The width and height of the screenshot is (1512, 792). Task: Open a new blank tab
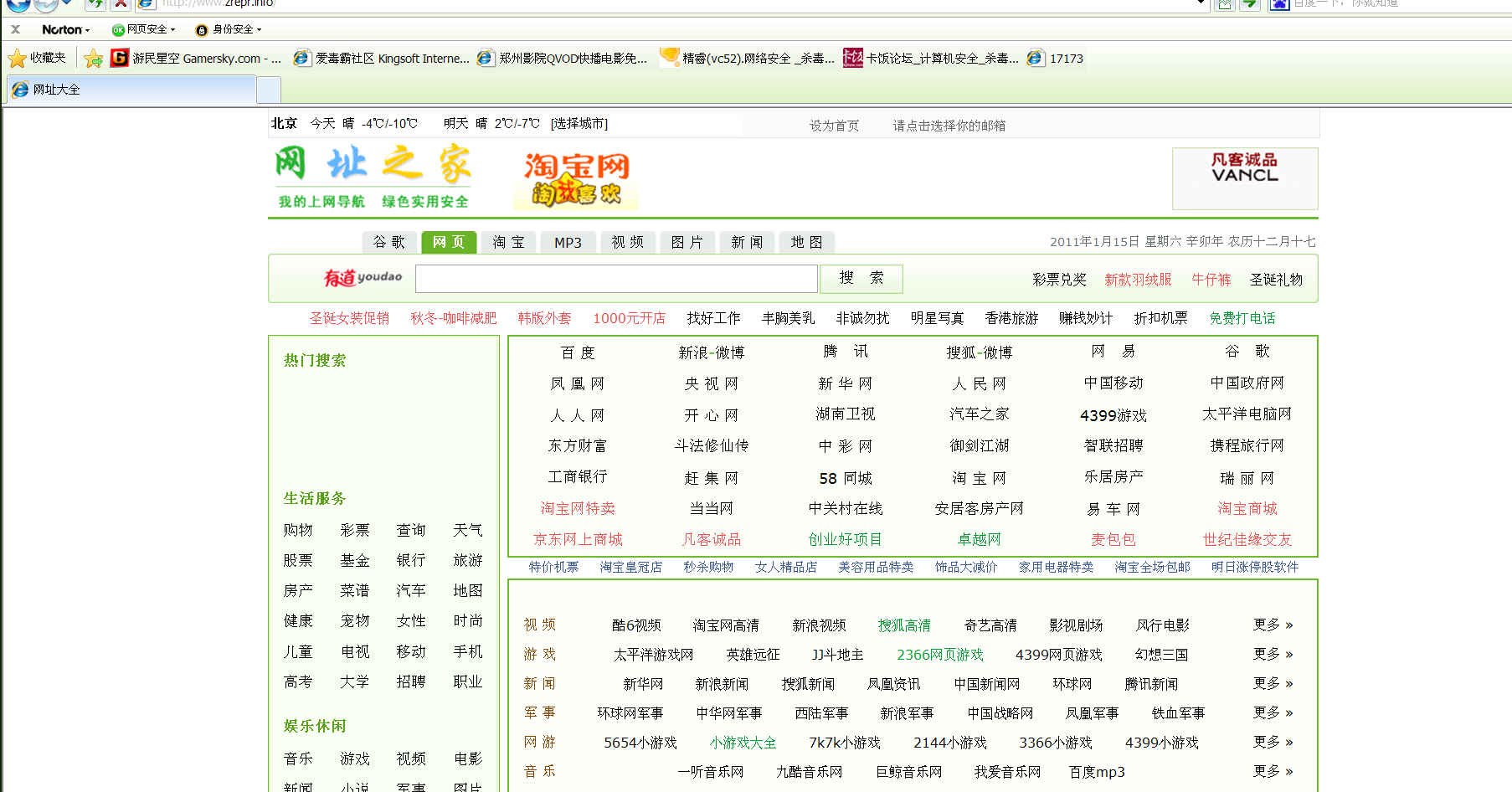268,90
